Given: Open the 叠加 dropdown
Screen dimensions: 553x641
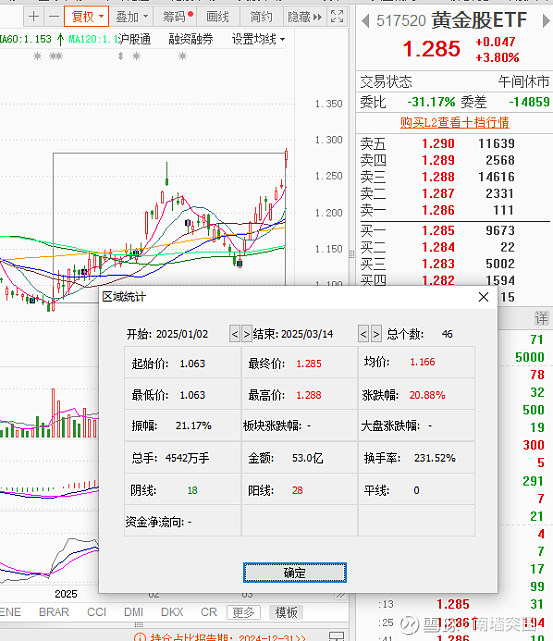Looking at the screenshot, I should (131, 17).
